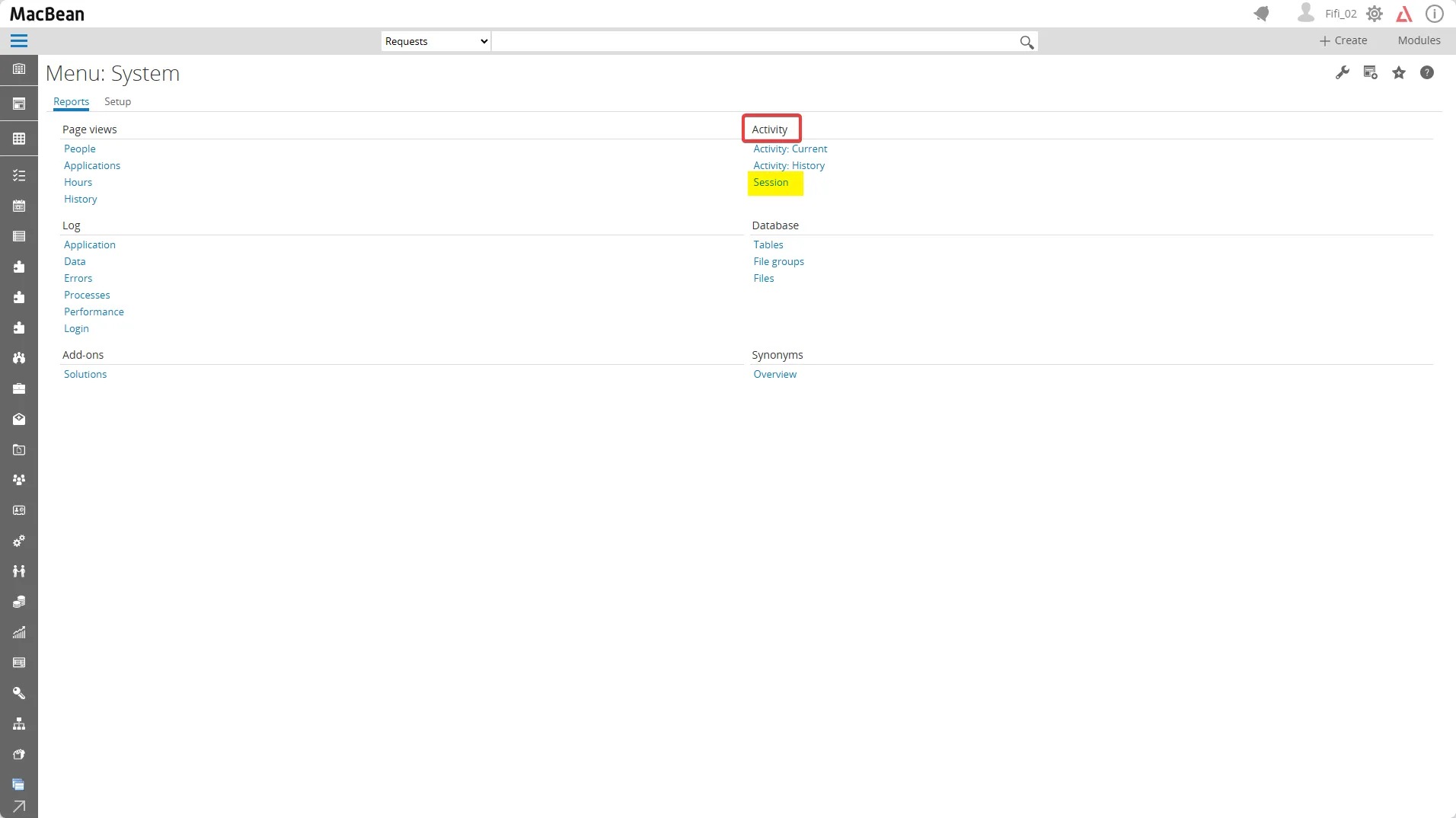Open the org chart icon in the sidebar
The image size is (1456, 818).
coord(19,724)
